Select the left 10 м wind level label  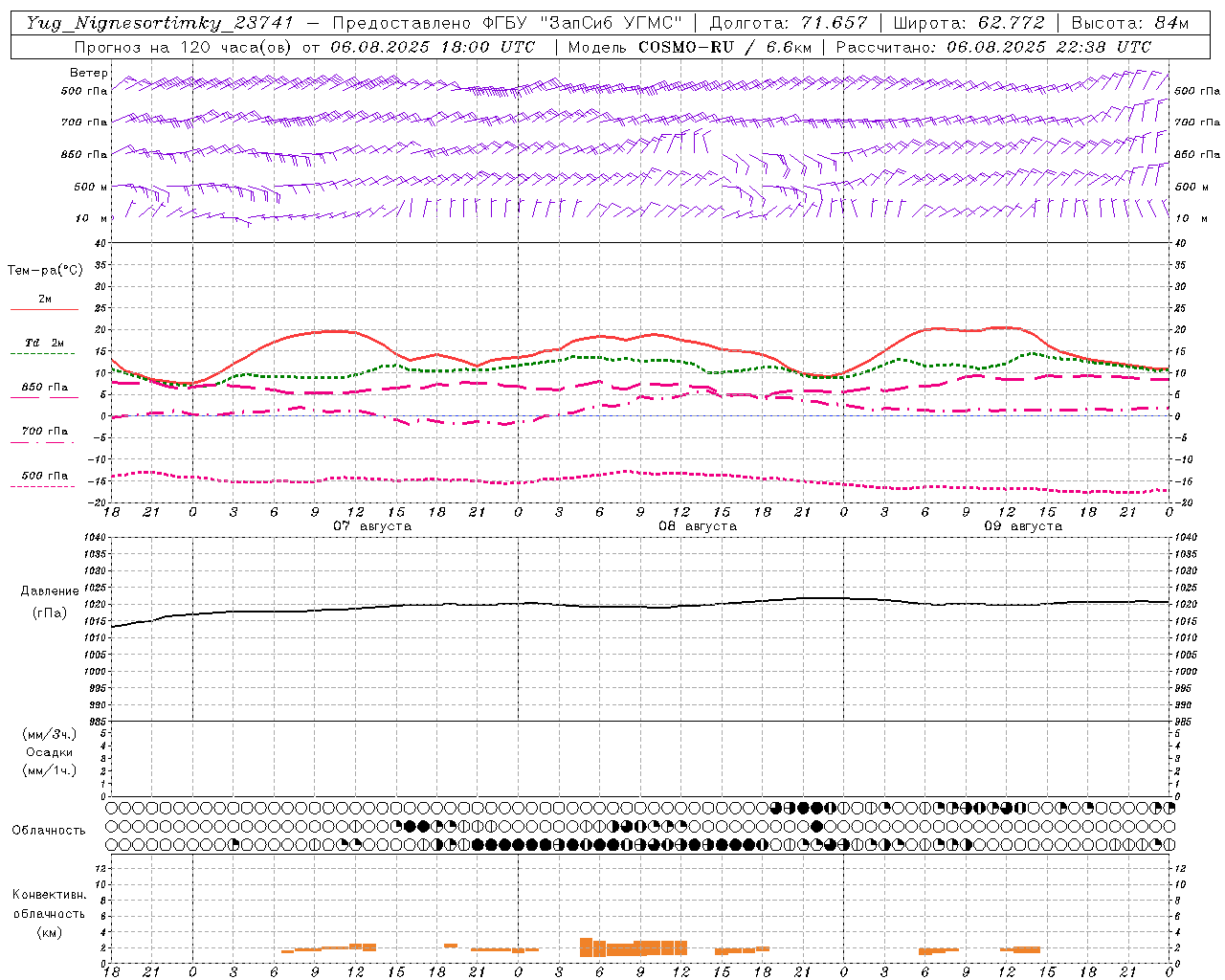(92, 218)
